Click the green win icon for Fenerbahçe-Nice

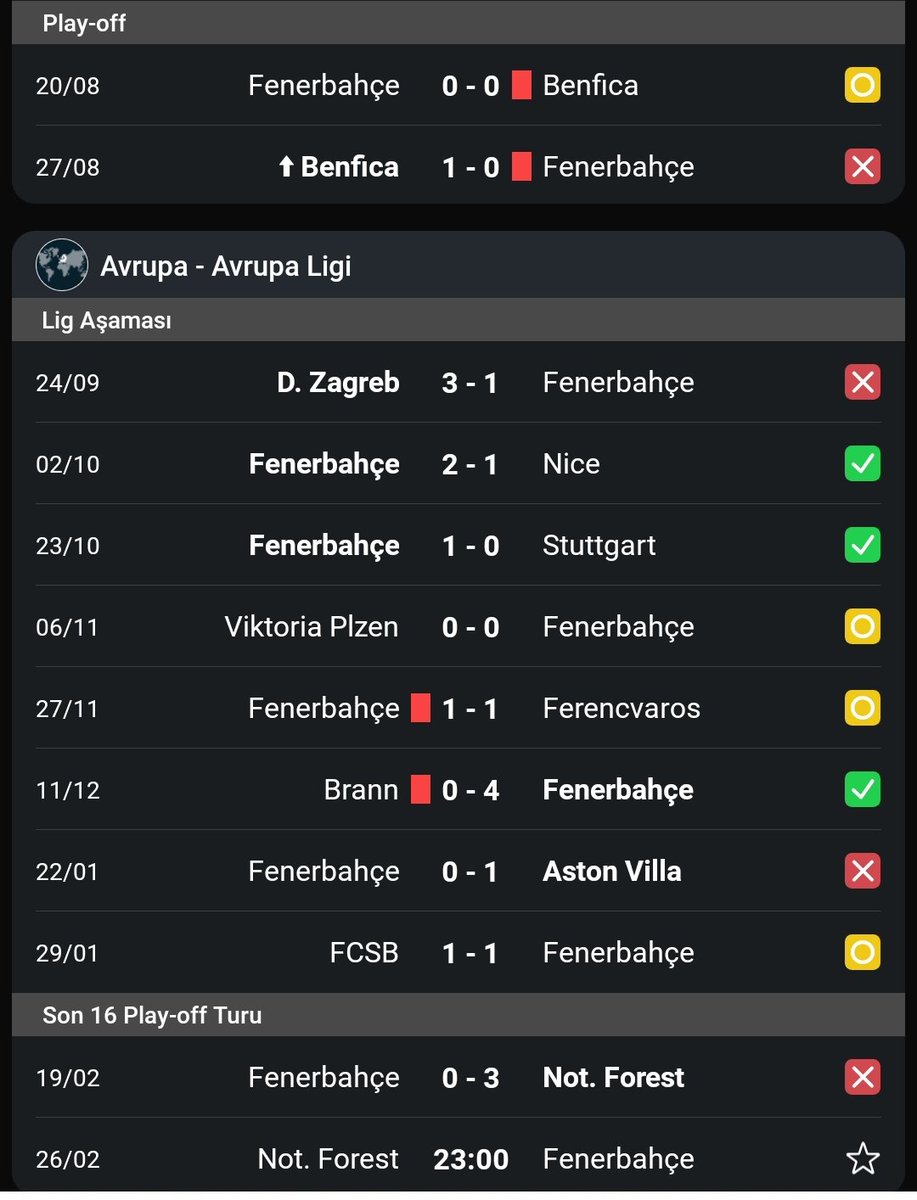click(x=862, y=464)
